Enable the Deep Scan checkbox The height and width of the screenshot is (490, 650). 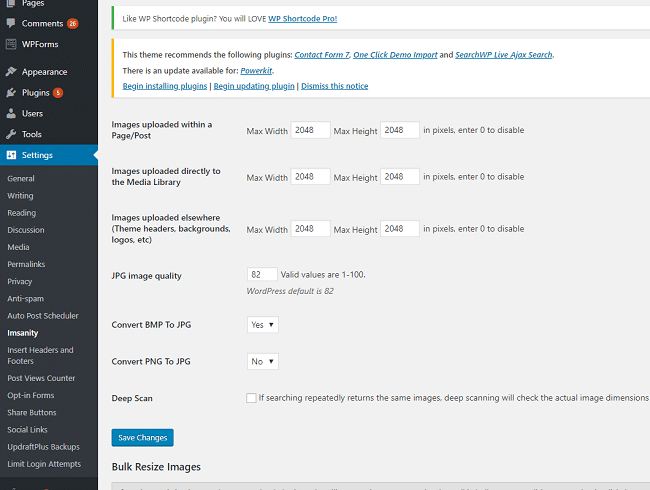(x=251, y=398)
